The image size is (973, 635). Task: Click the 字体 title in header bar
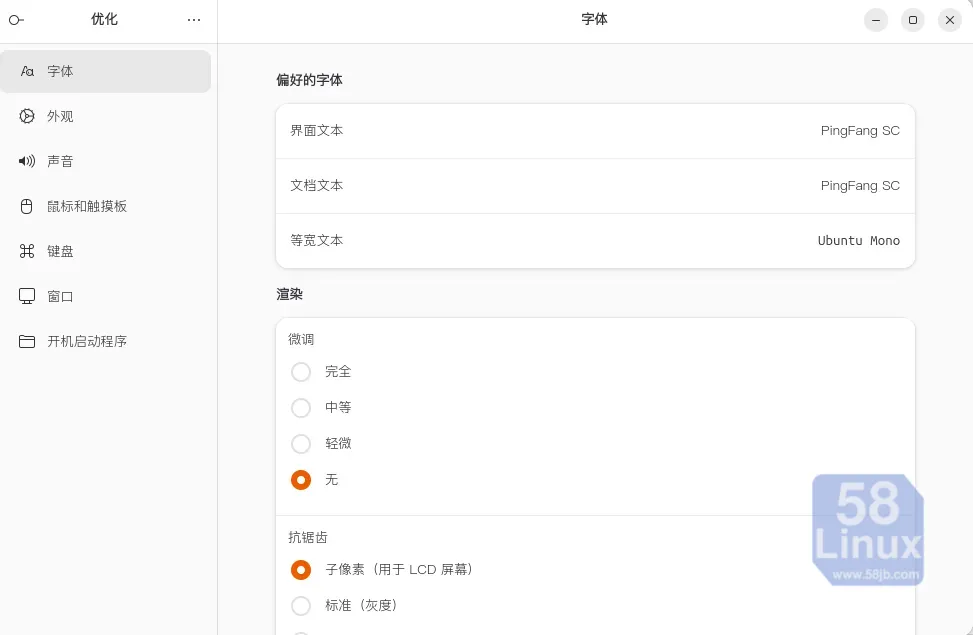pos(594,19)
